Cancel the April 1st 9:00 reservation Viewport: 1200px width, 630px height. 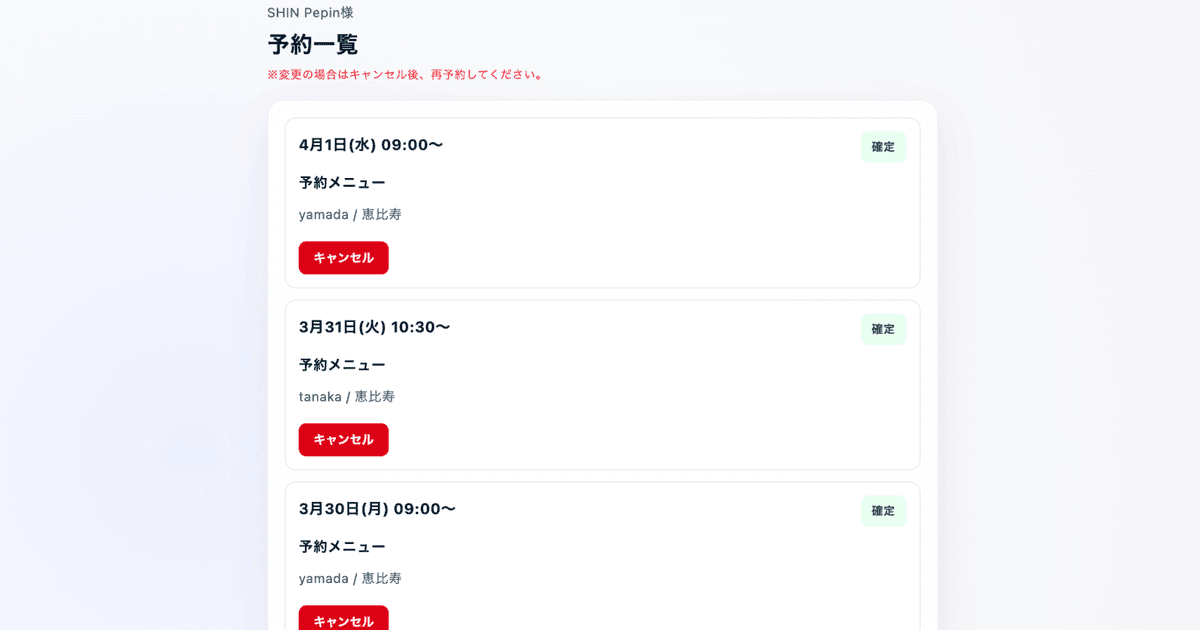pos(343,257)
